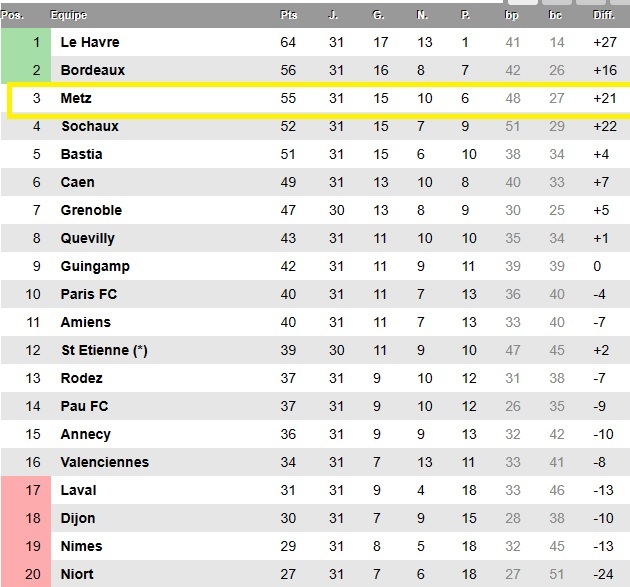Open the Paris FC team link
This screenshot has width=630, height=587.
pyautogui.click(x=89, y=294)
